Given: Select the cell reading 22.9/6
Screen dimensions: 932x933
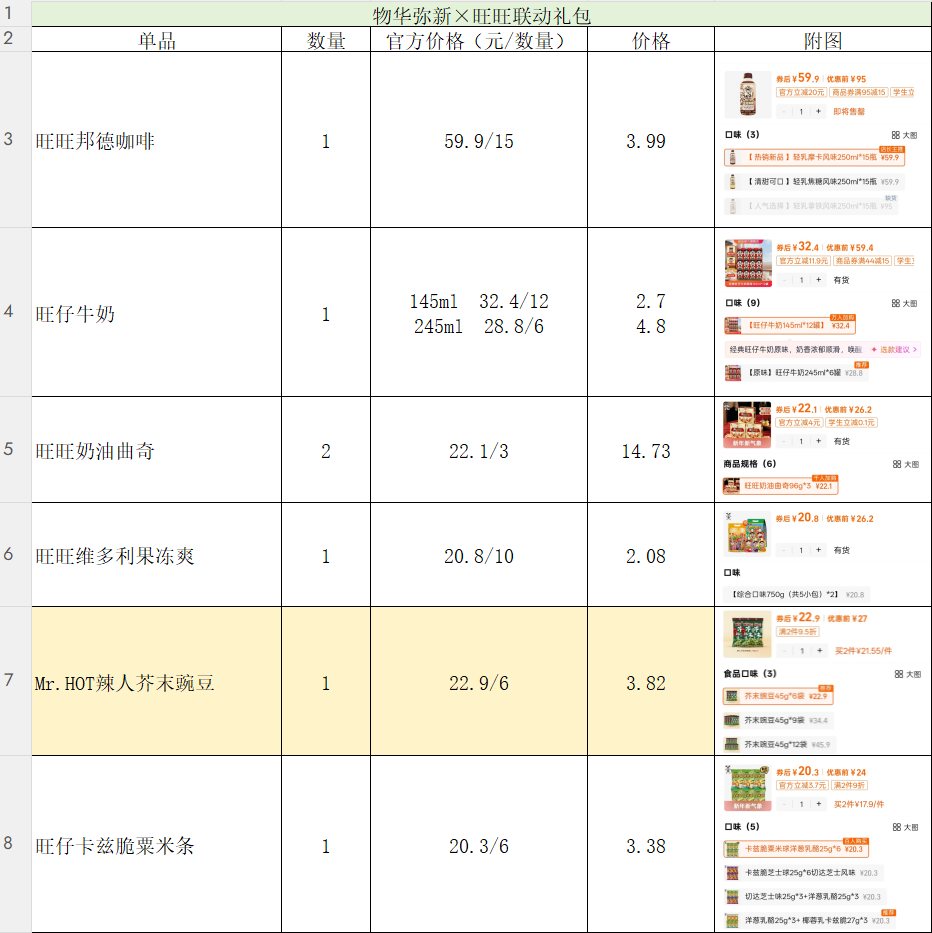Looking at the screenshot, I should tap(478, 681).
